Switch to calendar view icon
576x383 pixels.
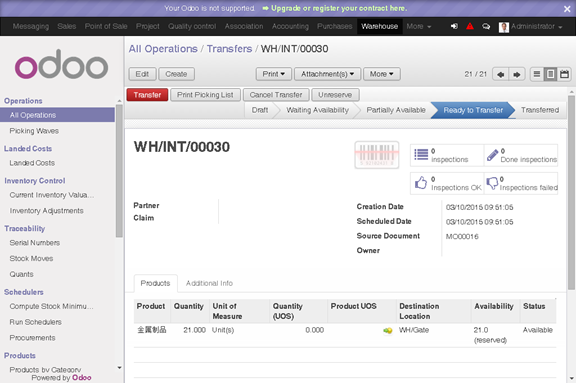click(564, 74)
